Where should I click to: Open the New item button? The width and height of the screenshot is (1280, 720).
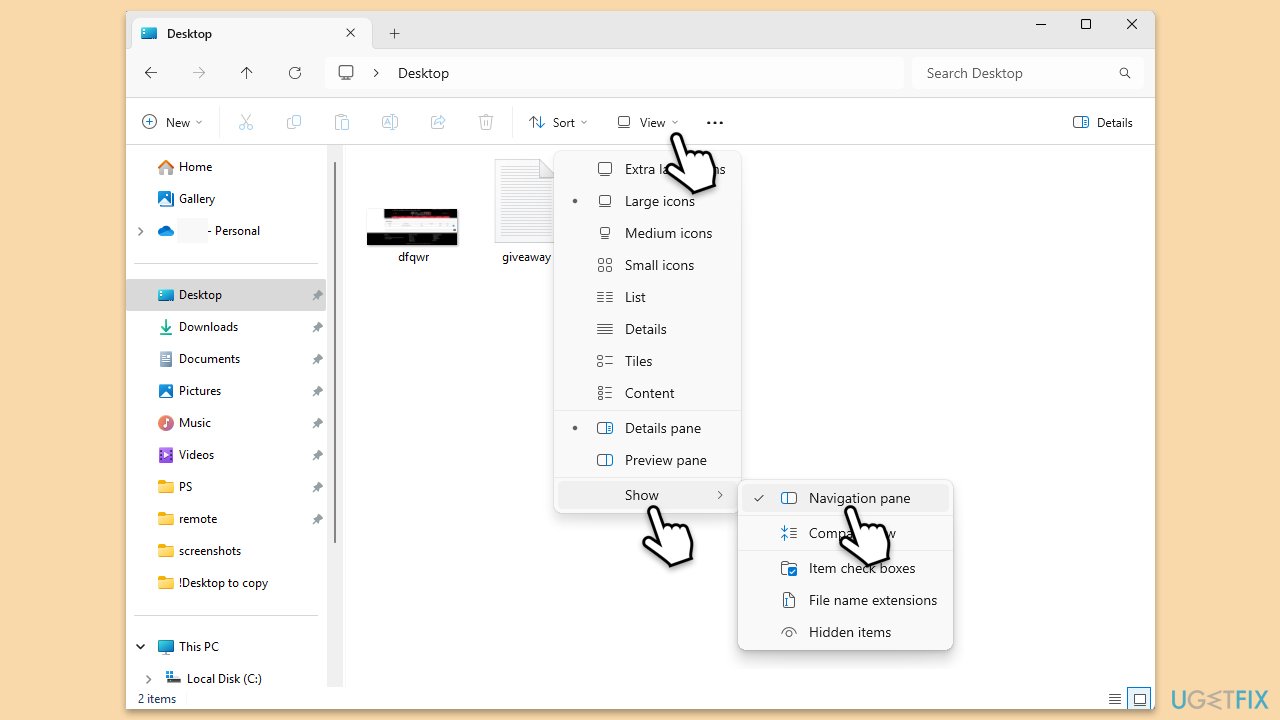click(x=172, y=123)
